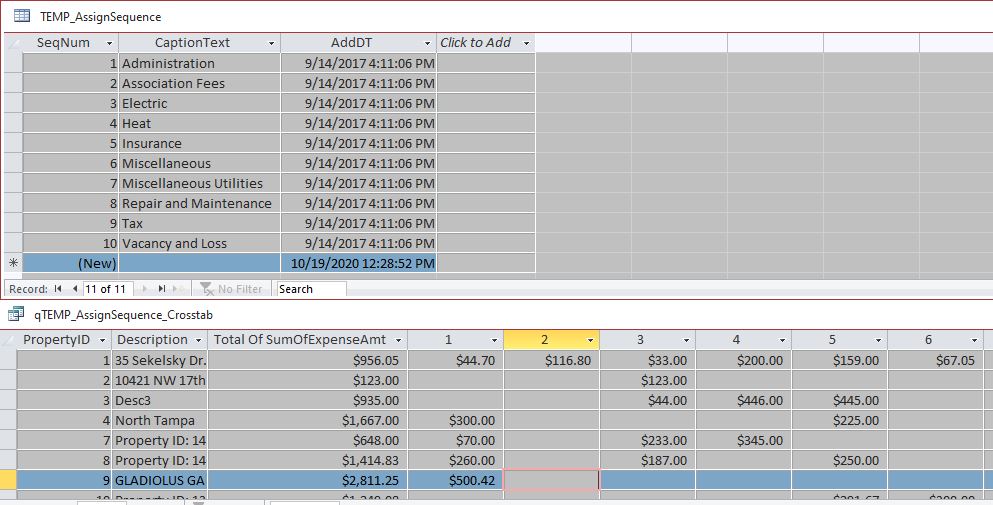This screenshot has height=505, width=993.
Task: Select the Administration caption cell
Action: click(199, 63)
